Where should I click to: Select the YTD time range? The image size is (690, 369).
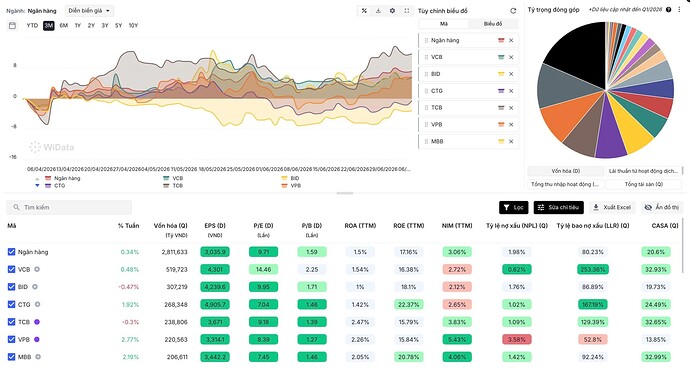click(x=32, y=26)
